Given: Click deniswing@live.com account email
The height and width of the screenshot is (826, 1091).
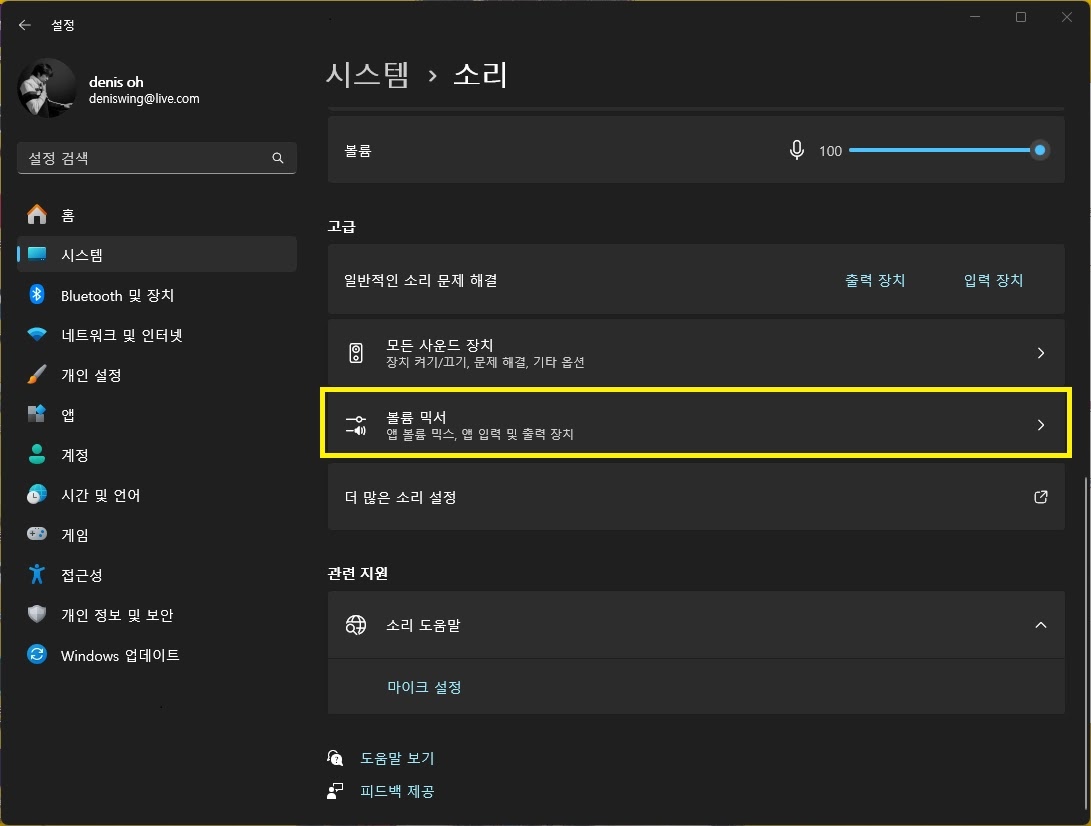Looking at the screenshot, I should coord(144,99).
